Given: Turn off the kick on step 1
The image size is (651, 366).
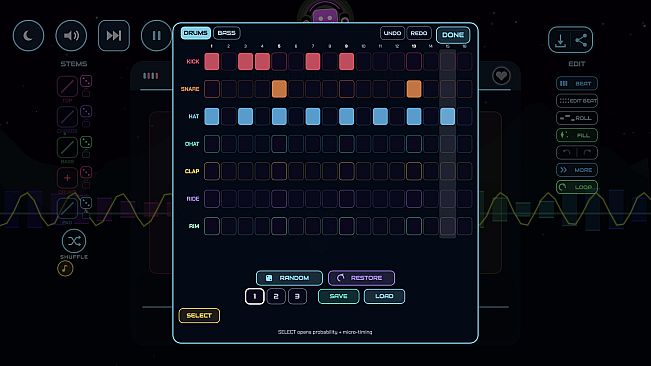Looking at the screenshot, I should 212,61.
